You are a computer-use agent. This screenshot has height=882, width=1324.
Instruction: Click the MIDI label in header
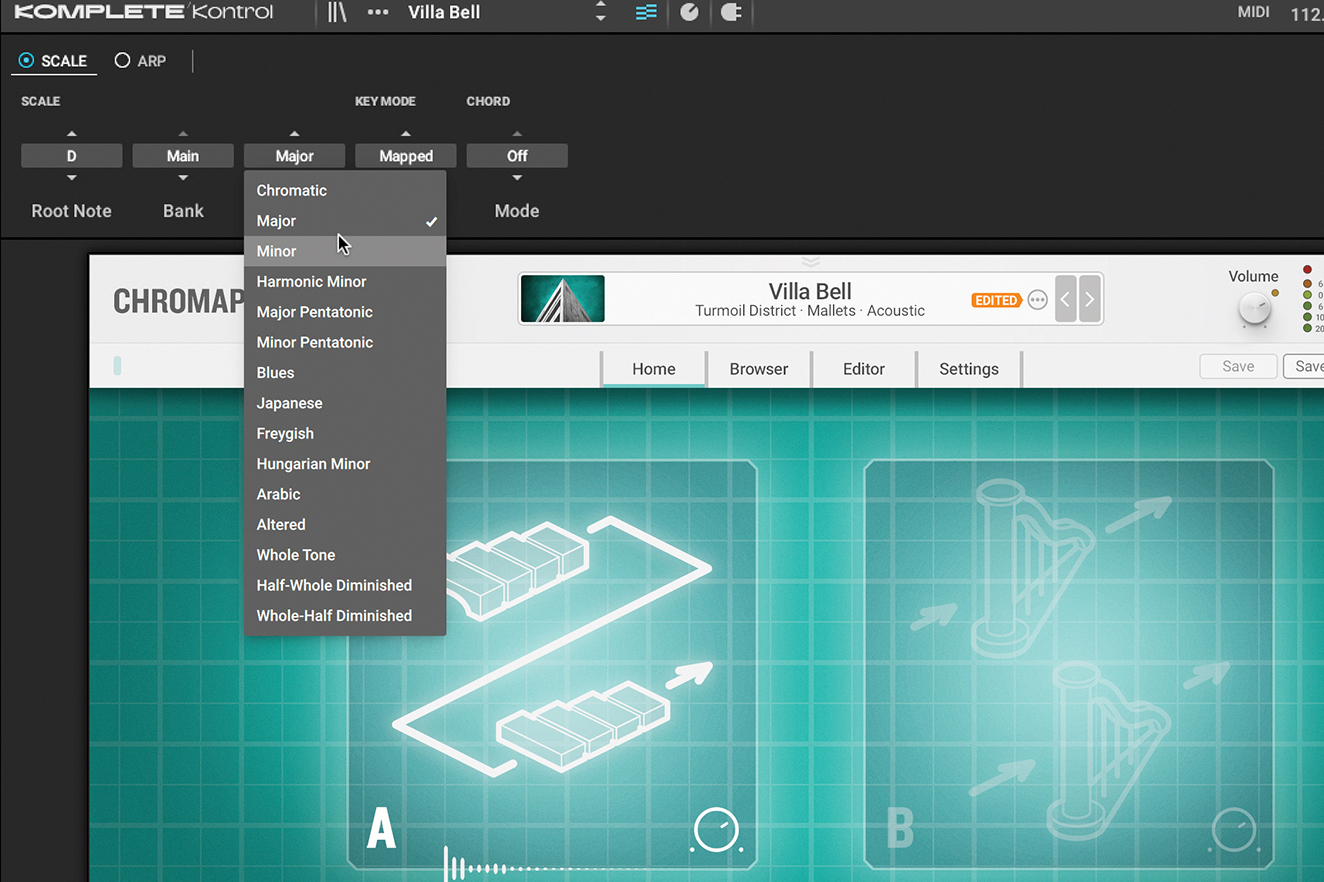point(1254,13)
